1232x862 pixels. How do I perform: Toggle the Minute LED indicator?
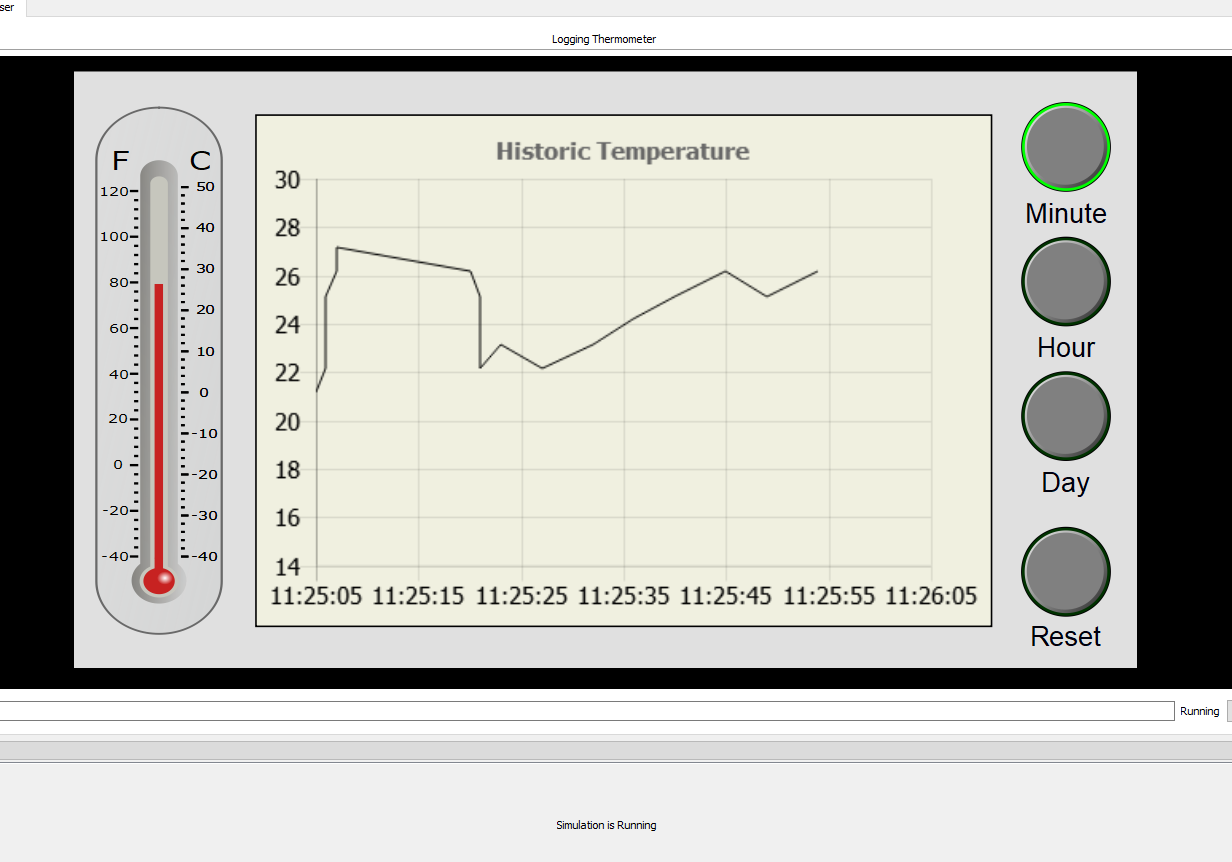(x=1065, y=146)
